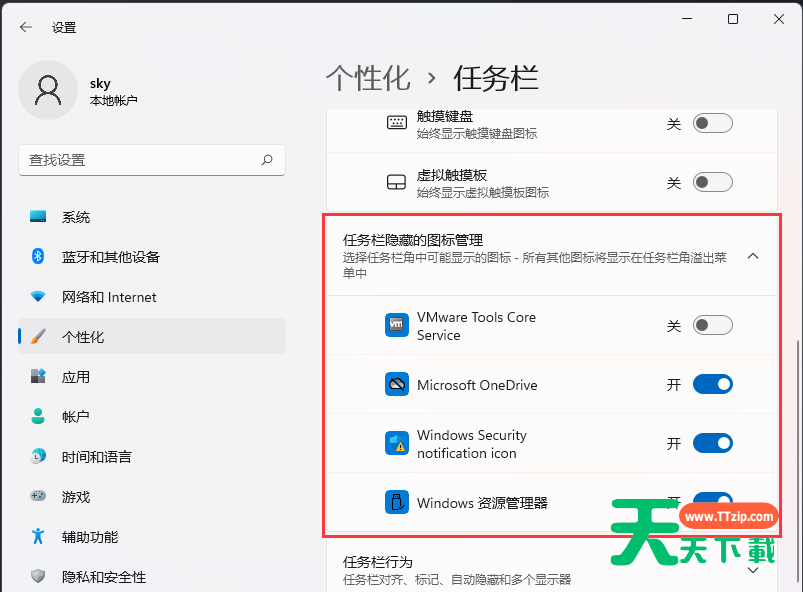The height and width of the screenshot is (592, 803).
Task: Click the Time and language globe icon
Action: click(x=38, y=456)
